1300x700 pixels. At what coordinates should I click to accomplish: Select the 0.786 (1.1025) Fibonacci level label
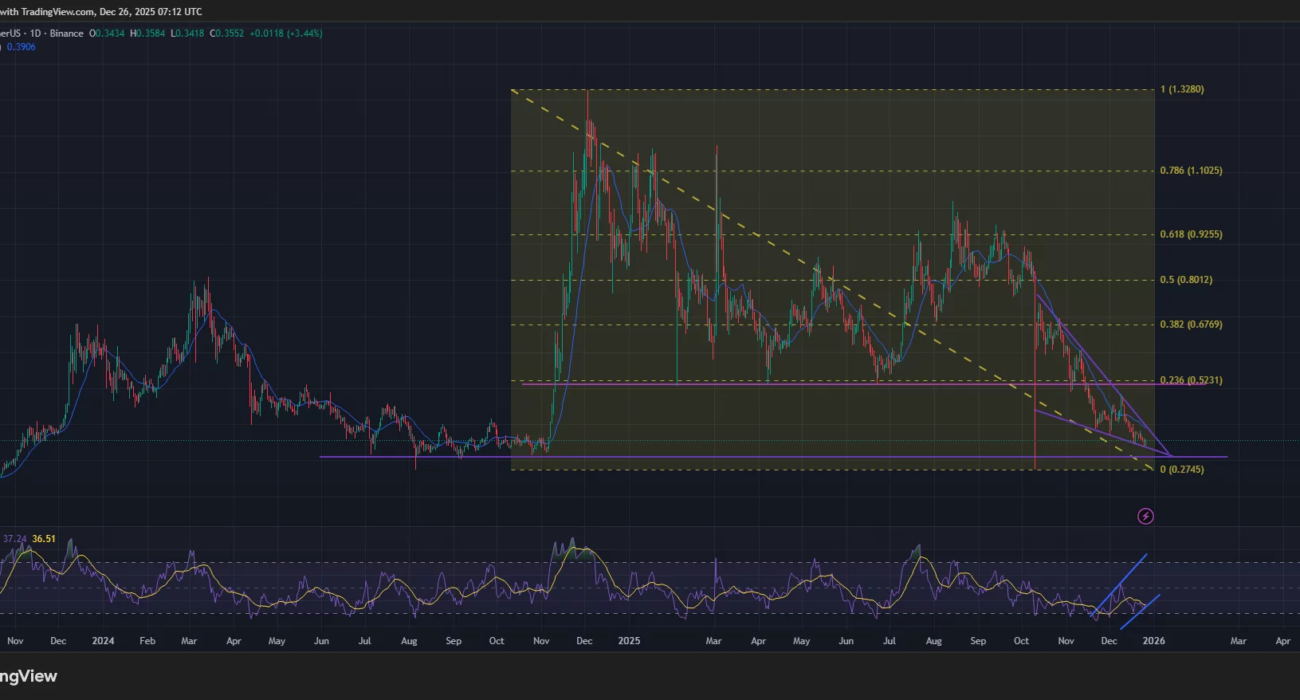point(1190,171)
